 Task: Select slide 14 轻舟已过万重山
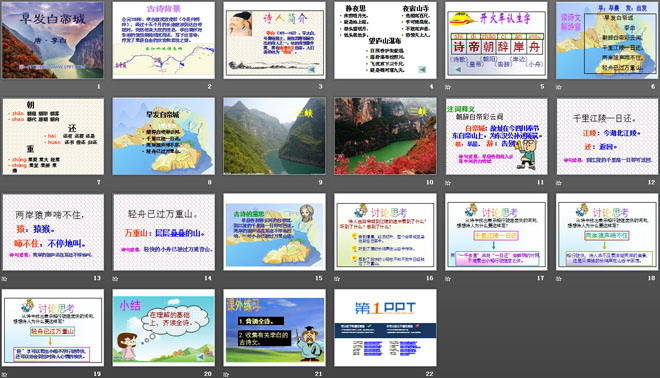163,232
